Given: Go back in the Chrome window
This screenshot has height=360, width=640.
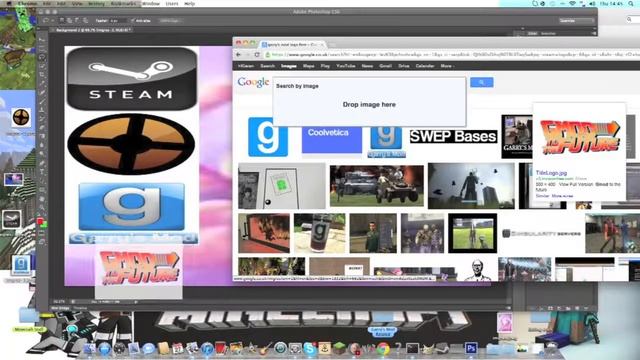Looking at the screenshot, I should 239,54.
